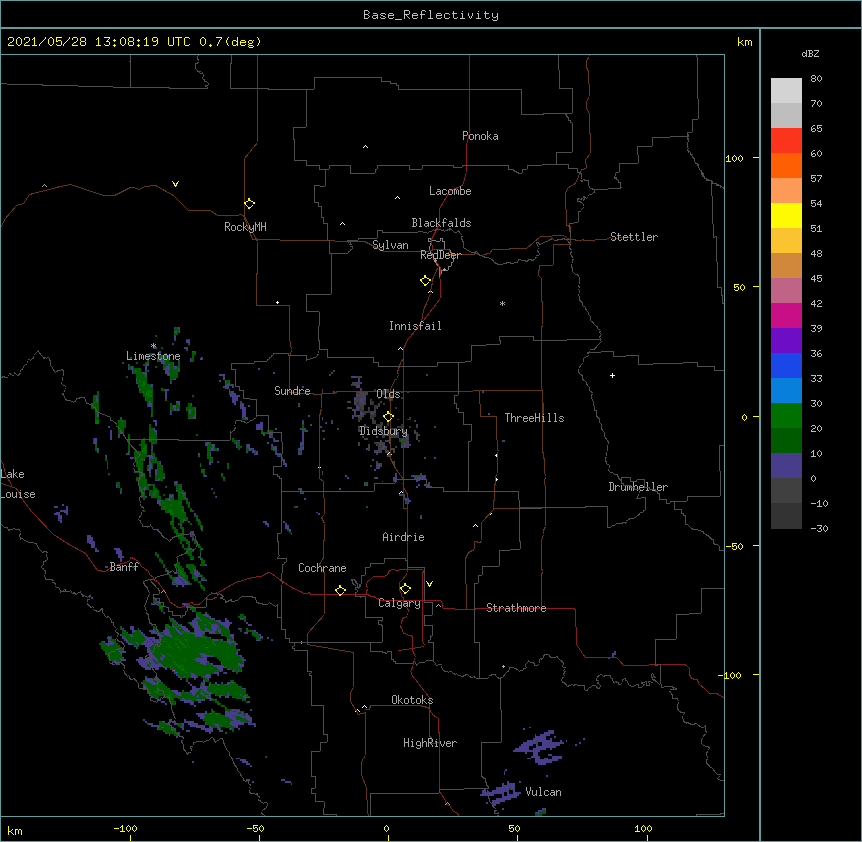Screen dimensions: 862x842
Task: Click the Innisfail label
Action: [415, 326]
